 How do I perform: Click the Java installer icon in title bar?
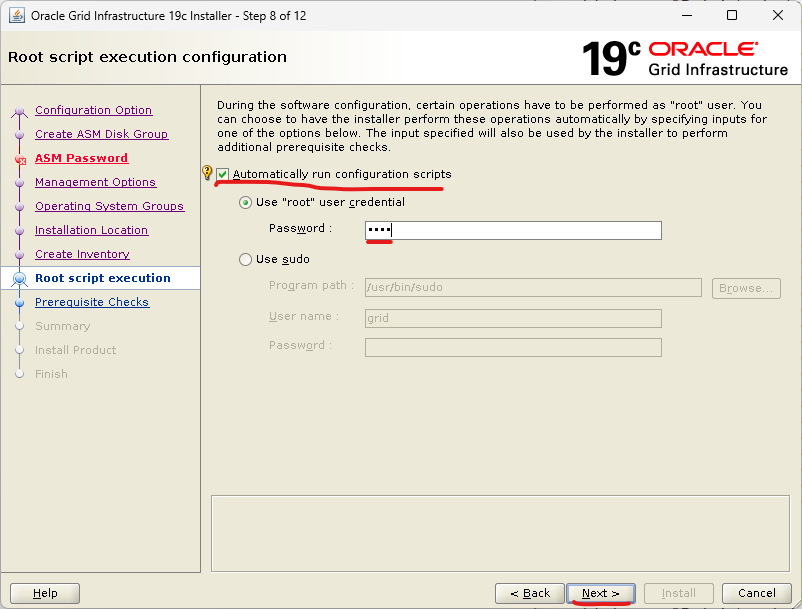17,16
